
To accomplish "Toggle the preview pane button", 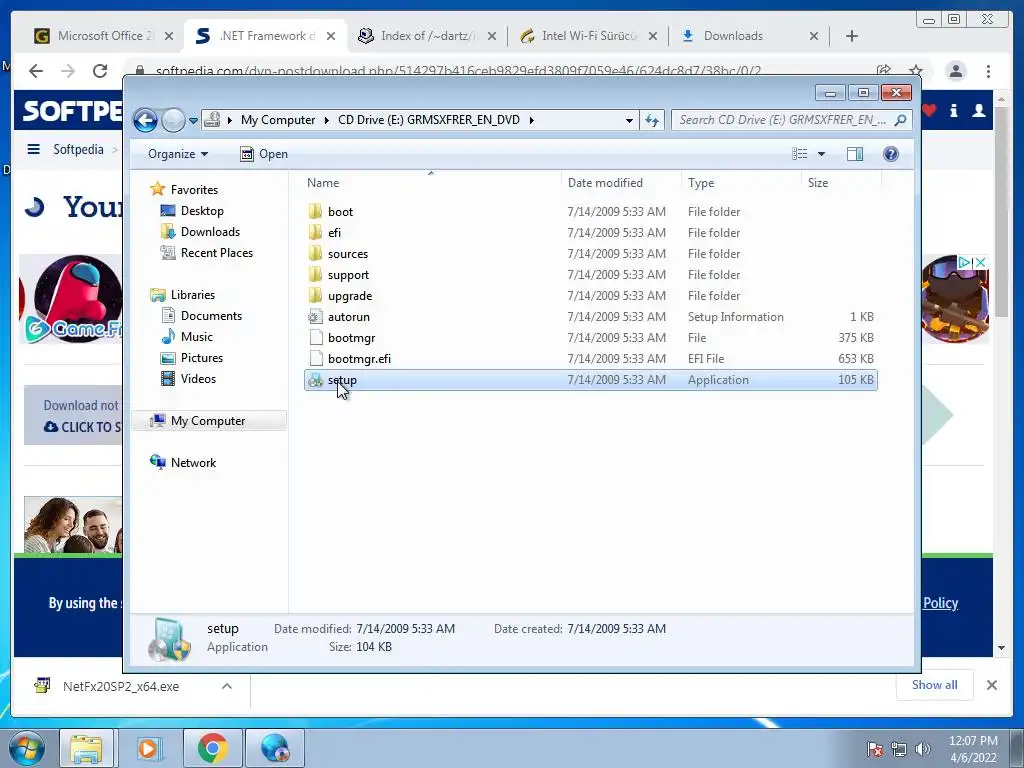I will (x=854, y=154).
